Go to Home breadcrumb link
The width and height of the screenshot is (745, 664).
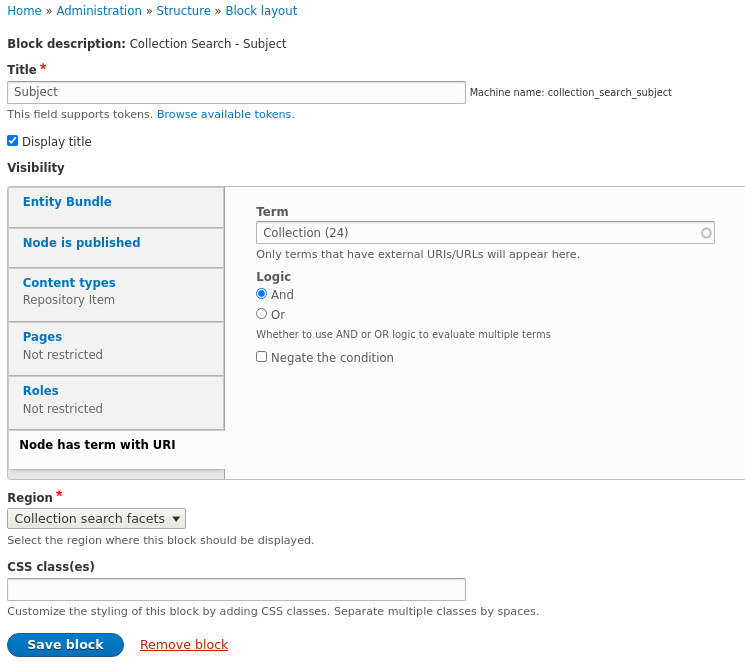pyautogui.click(x=24, y=11)
